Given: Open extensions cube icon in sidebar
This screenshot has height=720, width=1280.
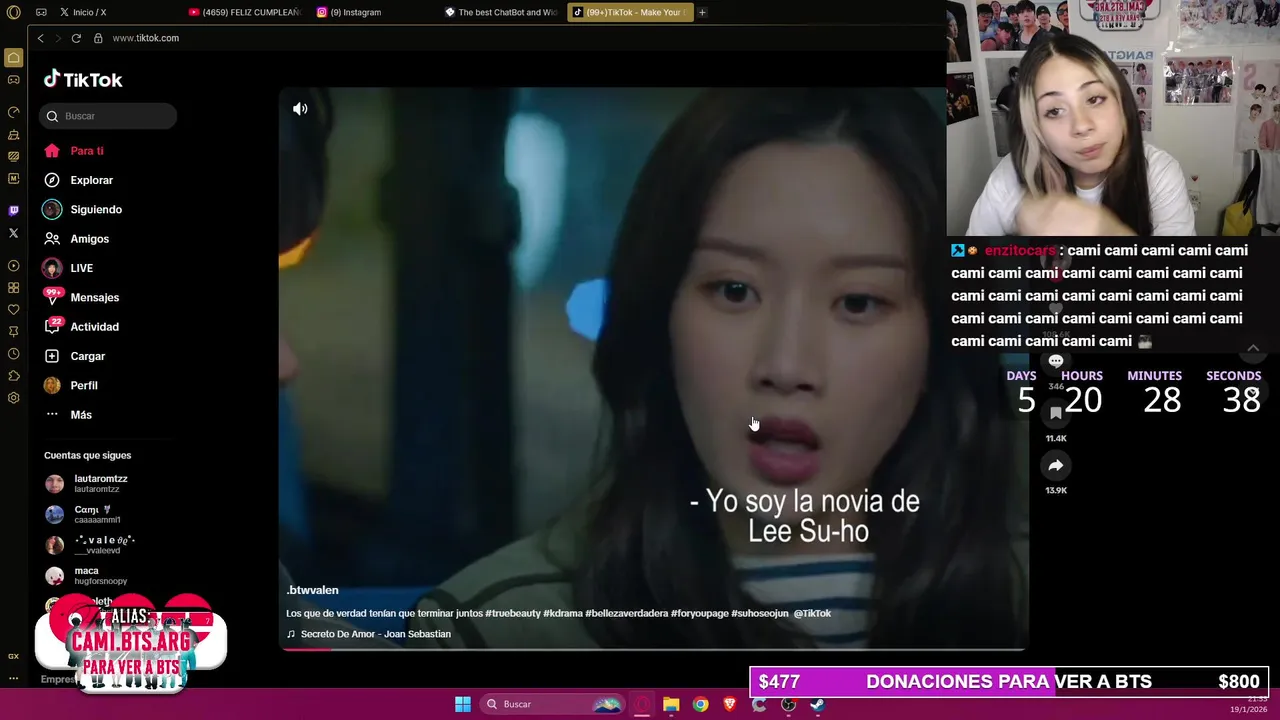Looking at the screenshot, I should click(13, 376).
